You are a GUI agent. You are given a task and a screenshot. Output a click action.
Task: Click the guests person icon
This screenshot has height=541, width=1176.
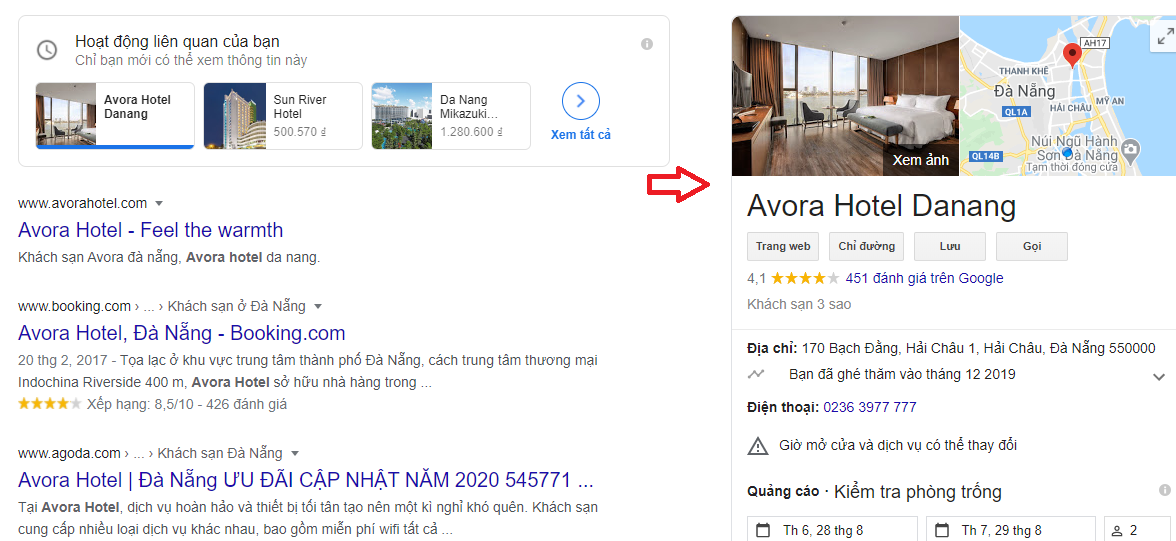coord(1117,531)
